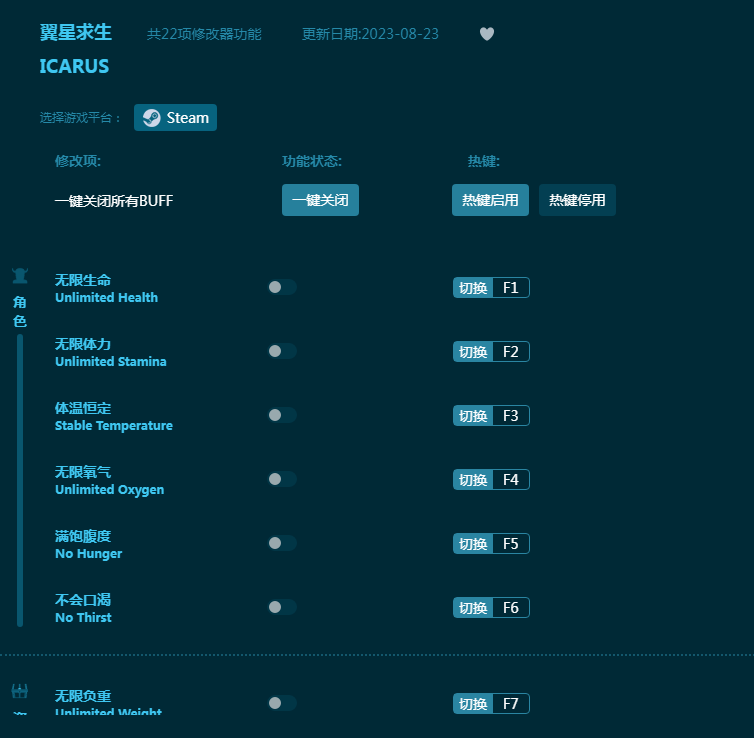
Task: Toggle Unlimited Stamina switch
Action: point(282,351)
